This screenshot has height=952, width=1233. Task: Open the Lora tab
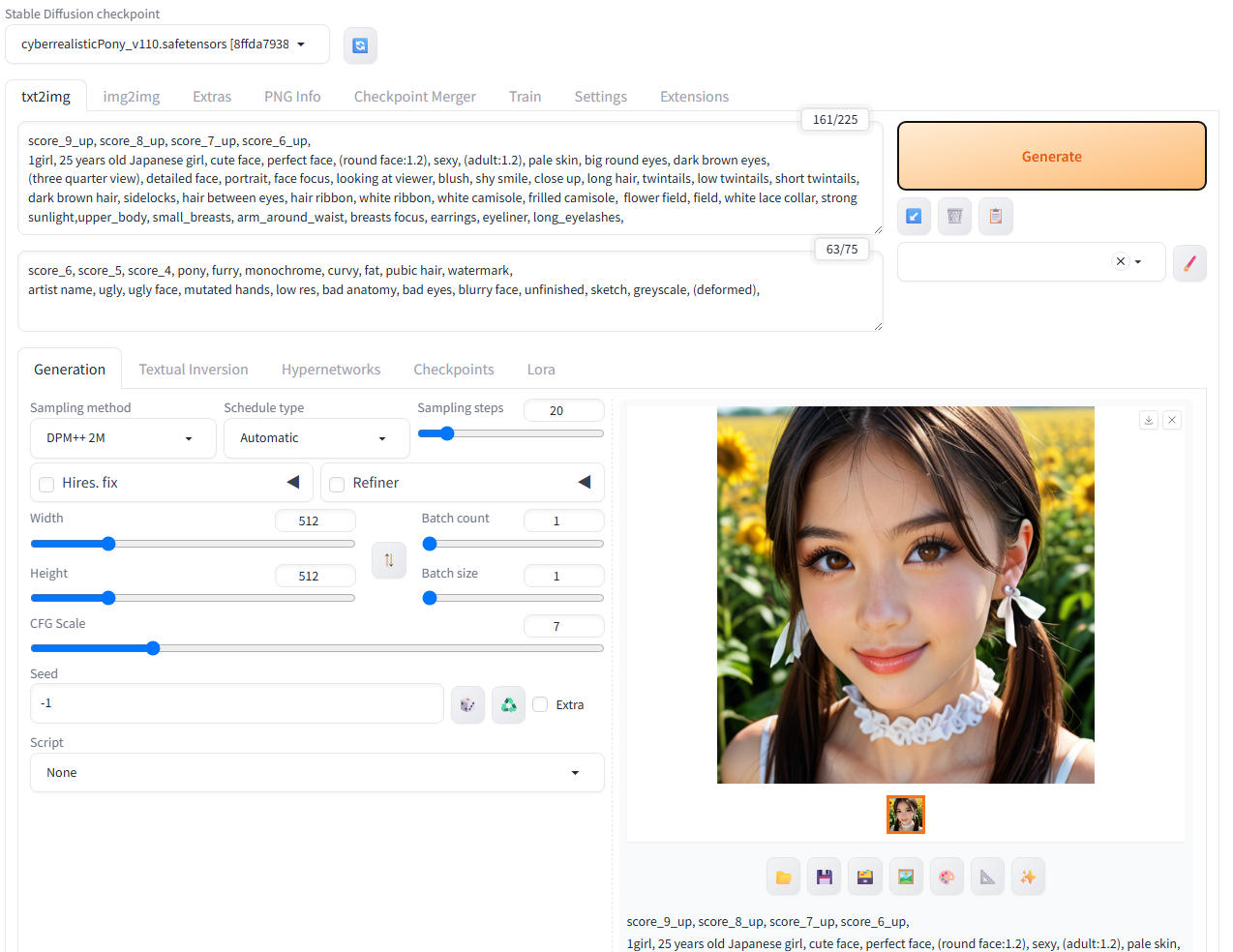point(541,370)
